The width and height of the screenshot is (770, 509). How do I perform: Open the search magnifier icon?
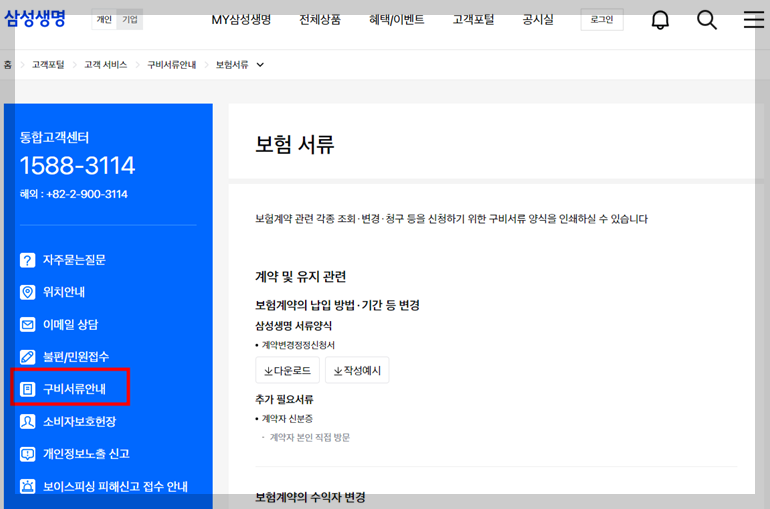pyautogui.click(x=707, y=20)
